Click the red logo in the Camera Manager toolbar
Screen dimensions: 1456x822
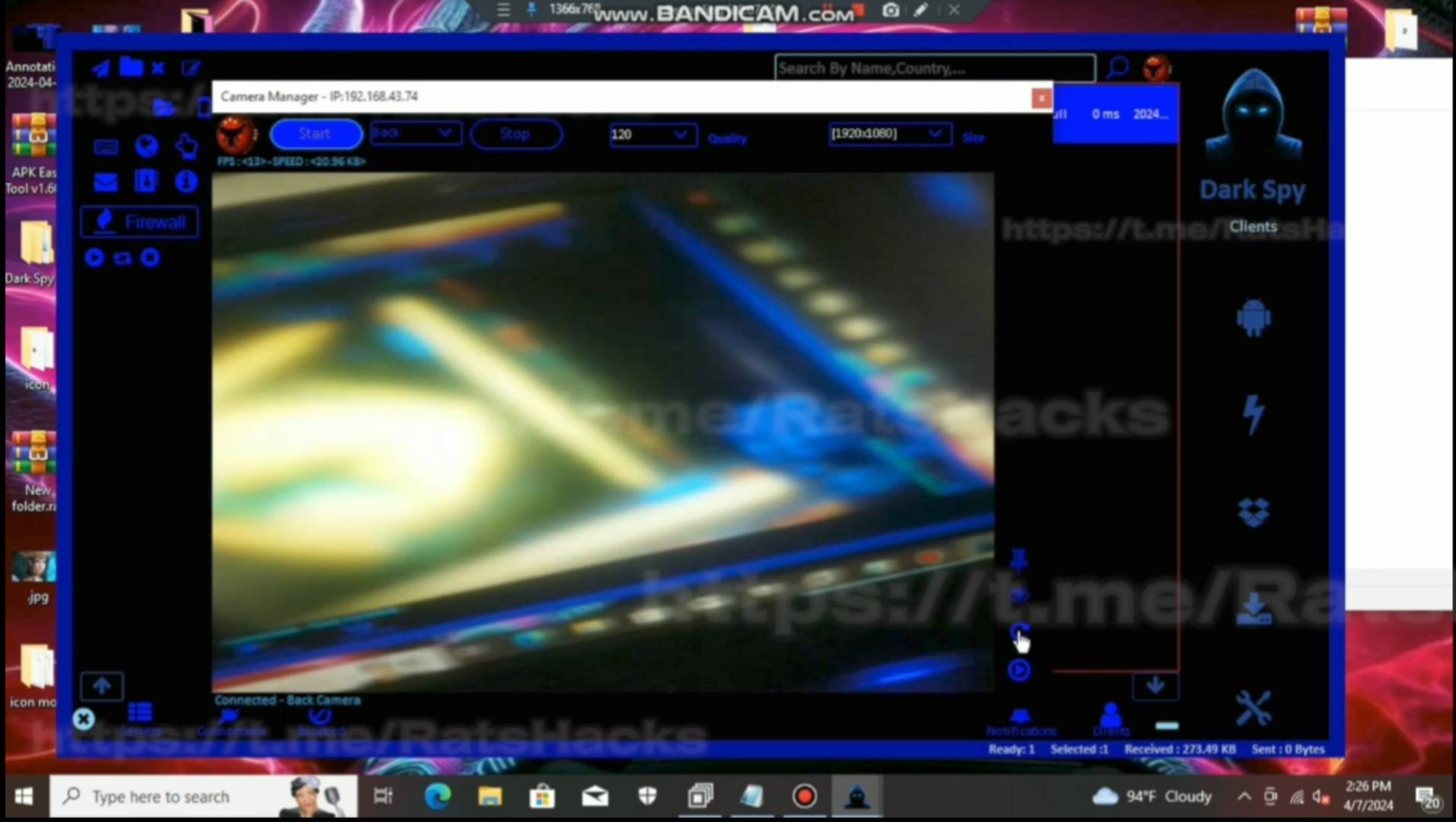point(237,135)
